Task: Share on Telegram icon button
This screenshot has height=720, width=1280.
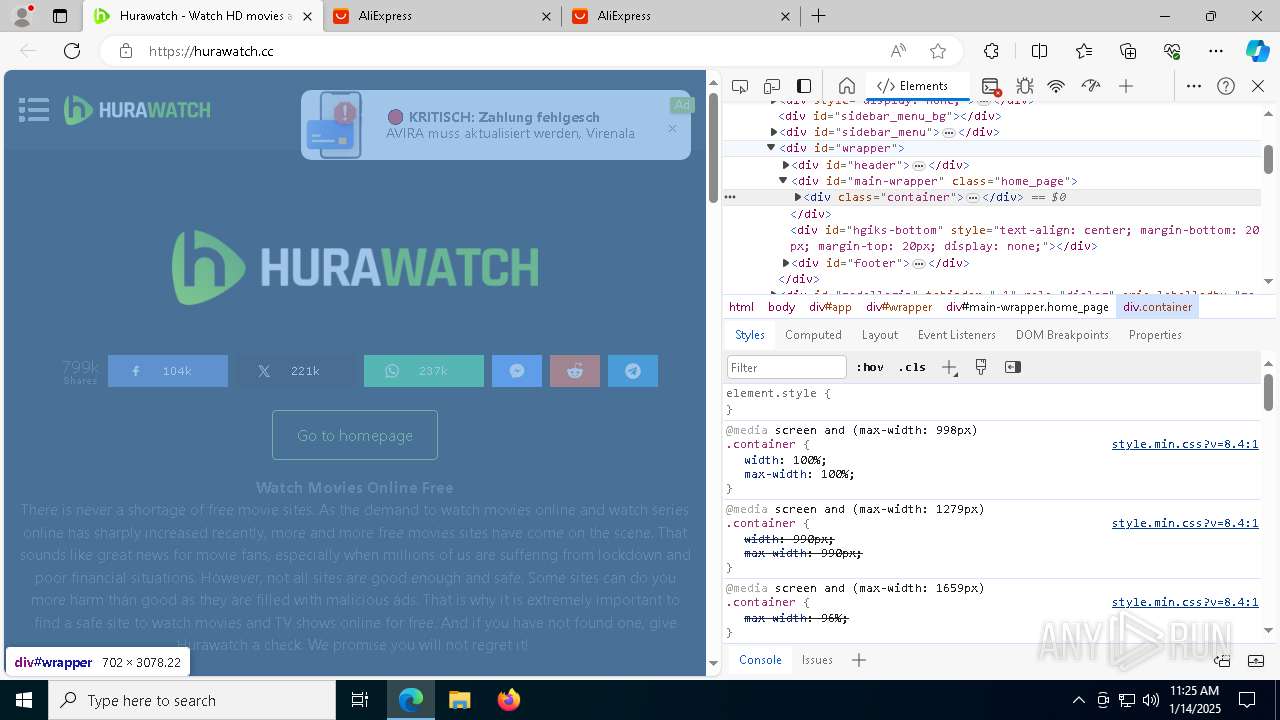Action: pos(633,371)
